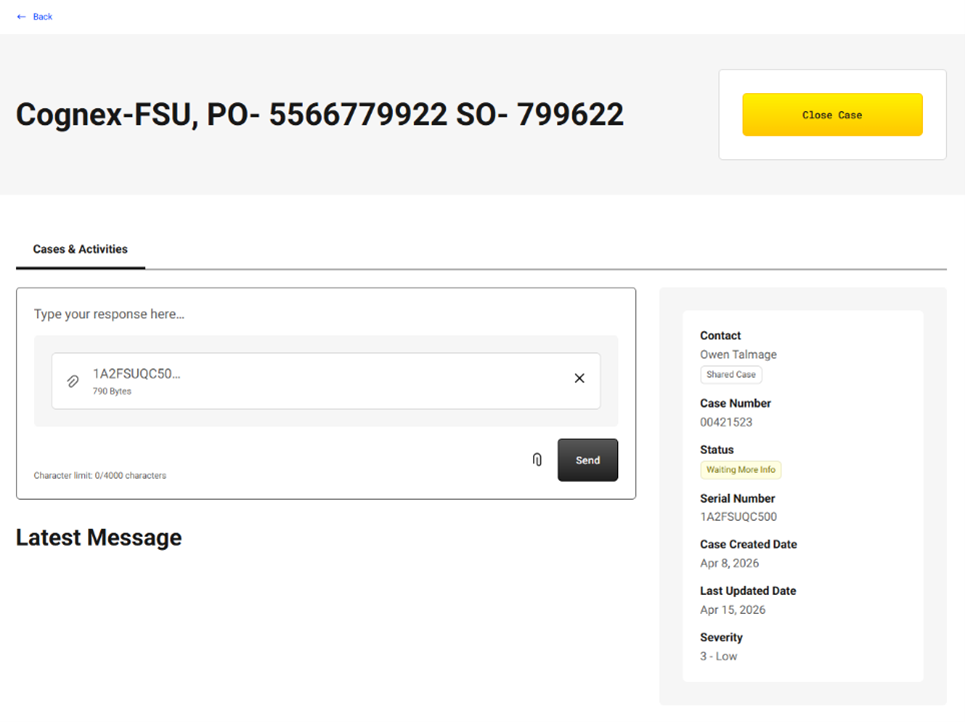
Task: Click the last updated date Apr 15, 2026
Action: tap(732, 610)
